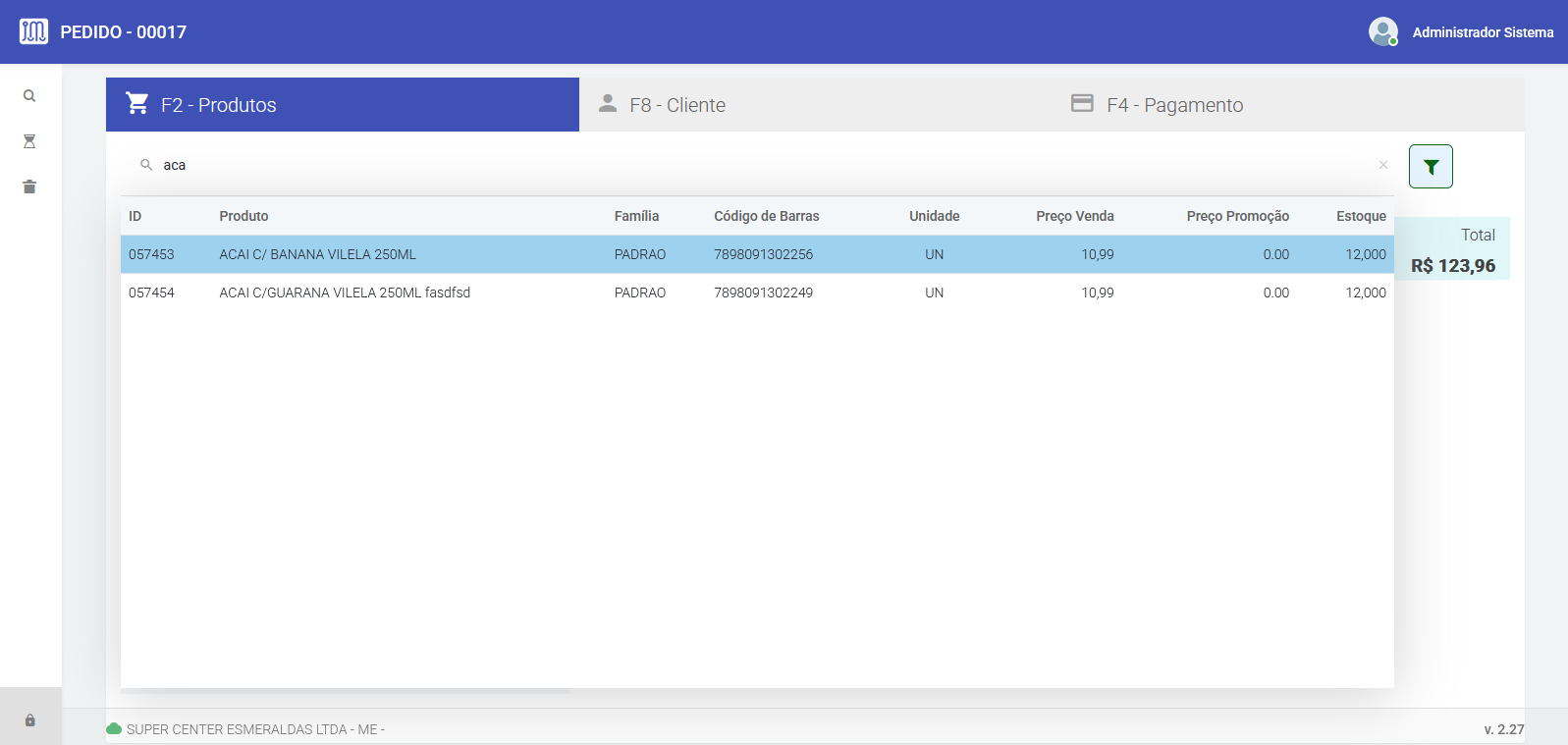Clear the search field with X

(1382, 165)
